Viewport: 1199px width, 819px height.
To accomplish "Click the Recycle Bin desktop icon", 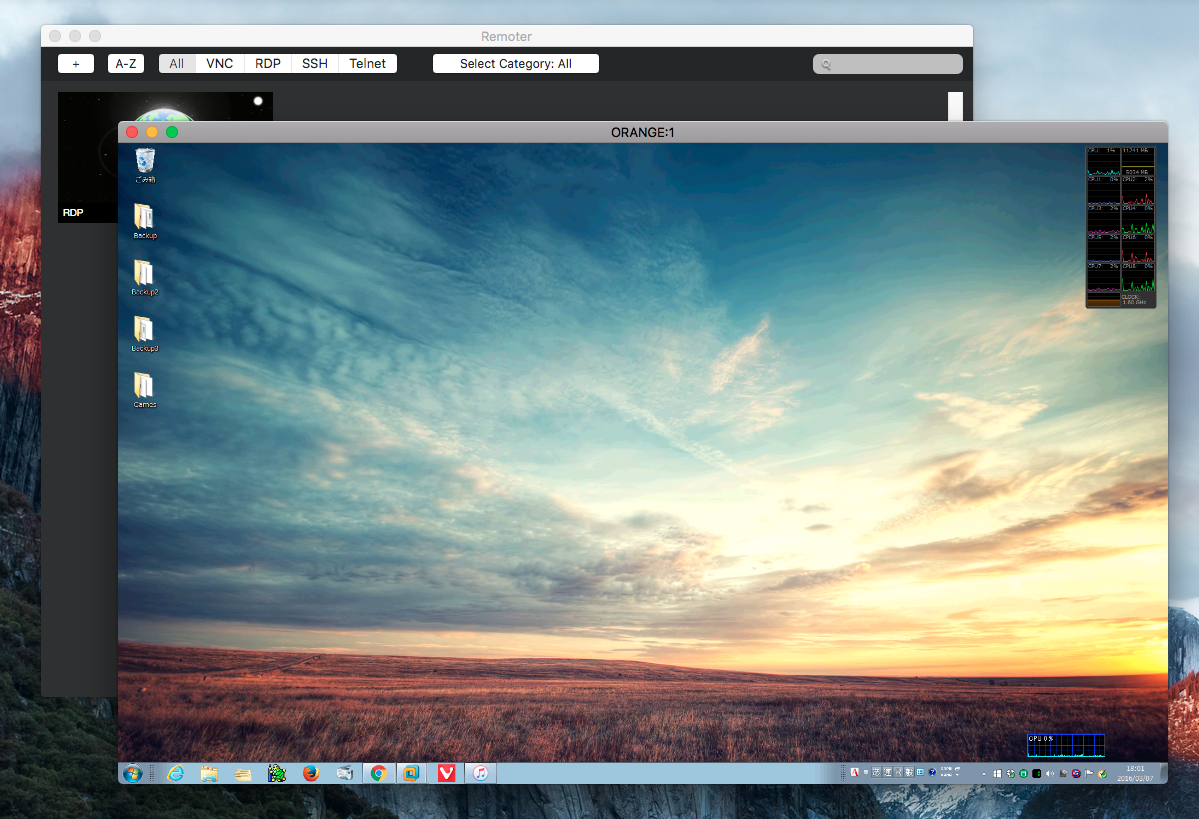I will pos(145,165).
